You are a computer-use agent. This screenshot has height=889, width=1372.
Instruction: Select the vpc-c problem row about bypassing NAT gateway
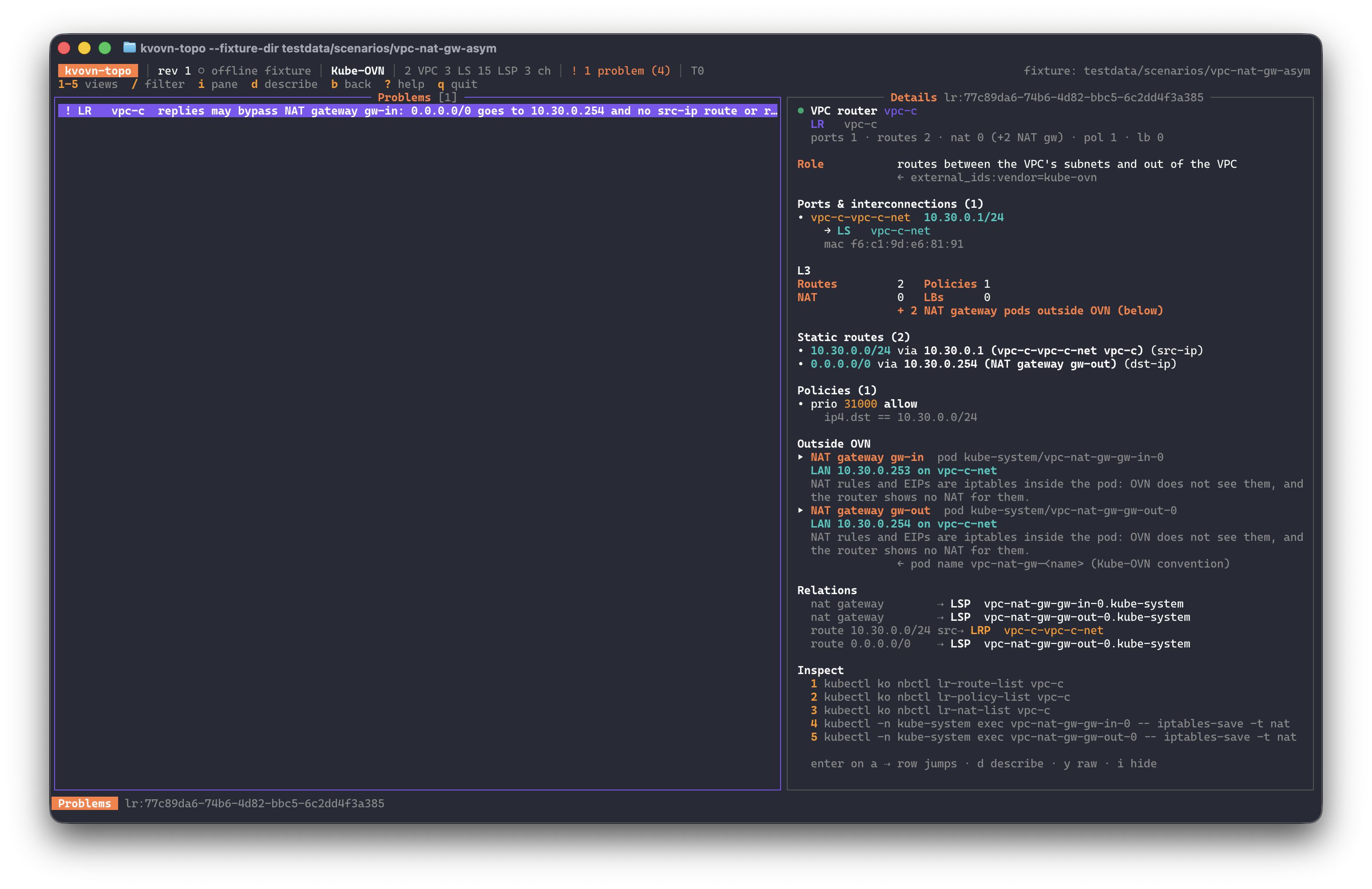pos(418,111)
